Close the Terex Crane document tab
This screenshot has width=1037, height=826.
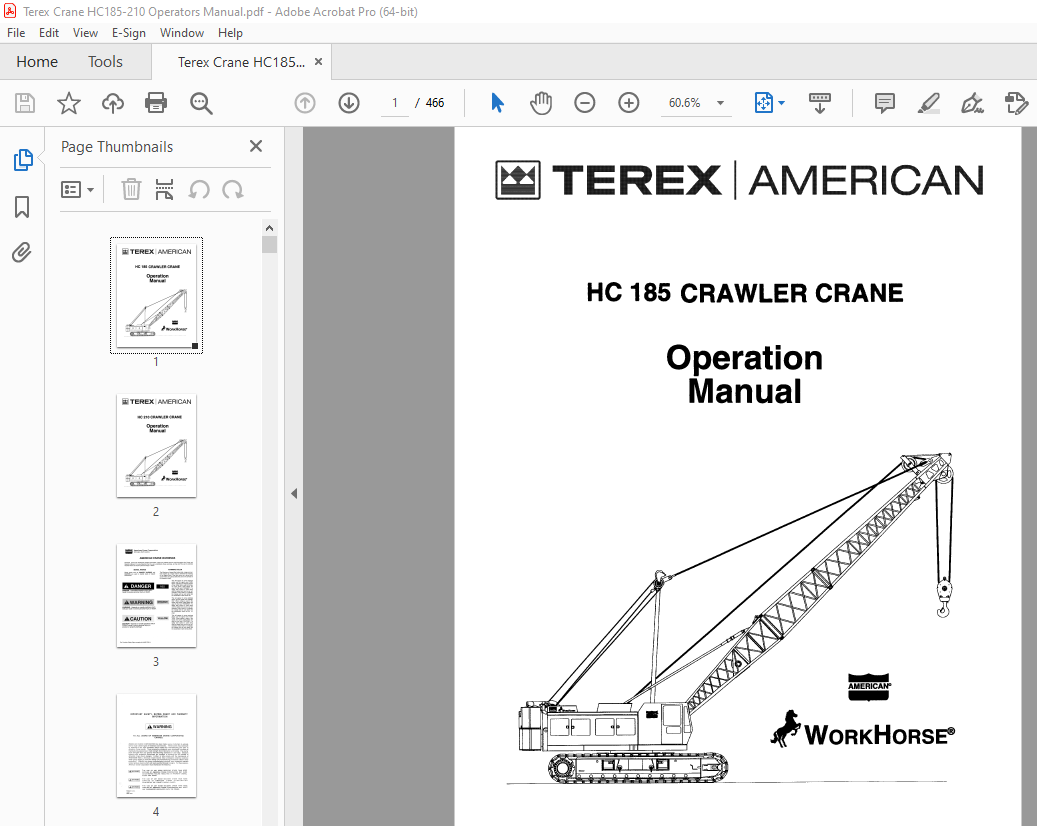[318, 62]
